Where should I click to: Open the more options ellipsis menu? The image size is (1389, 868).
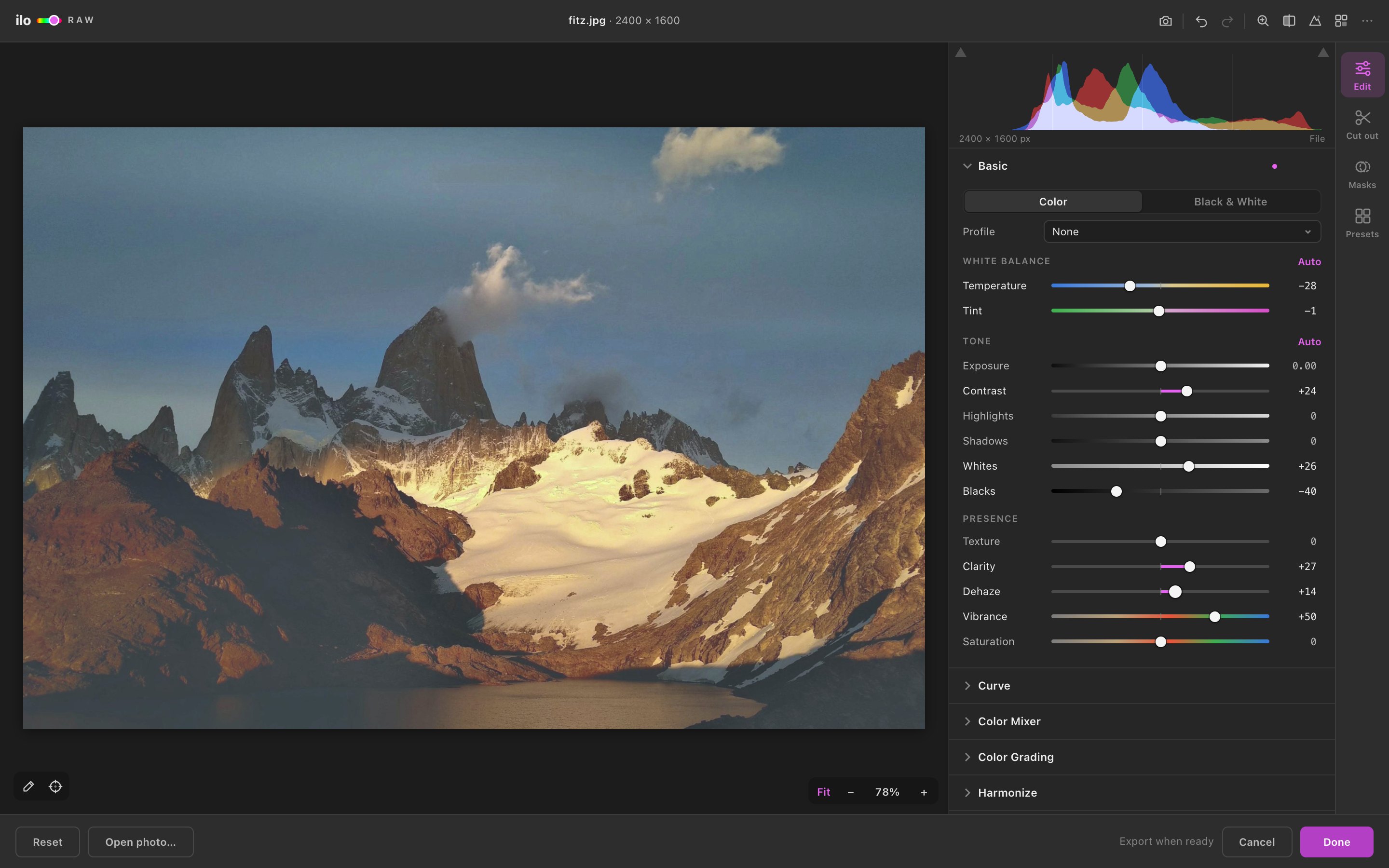pyautogui.click(x=1367, y=21)
